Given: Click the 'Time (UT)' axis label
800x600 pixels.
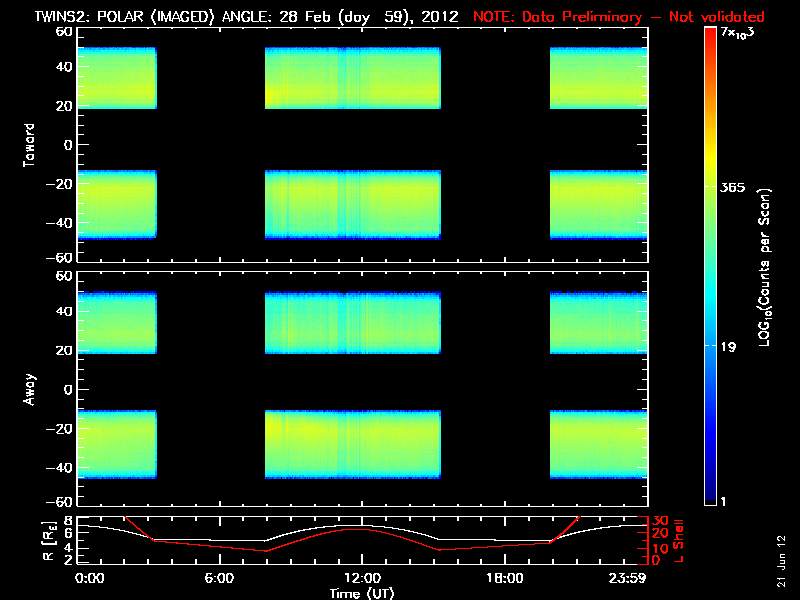Looking at the screenshot, I should (362, 593).
